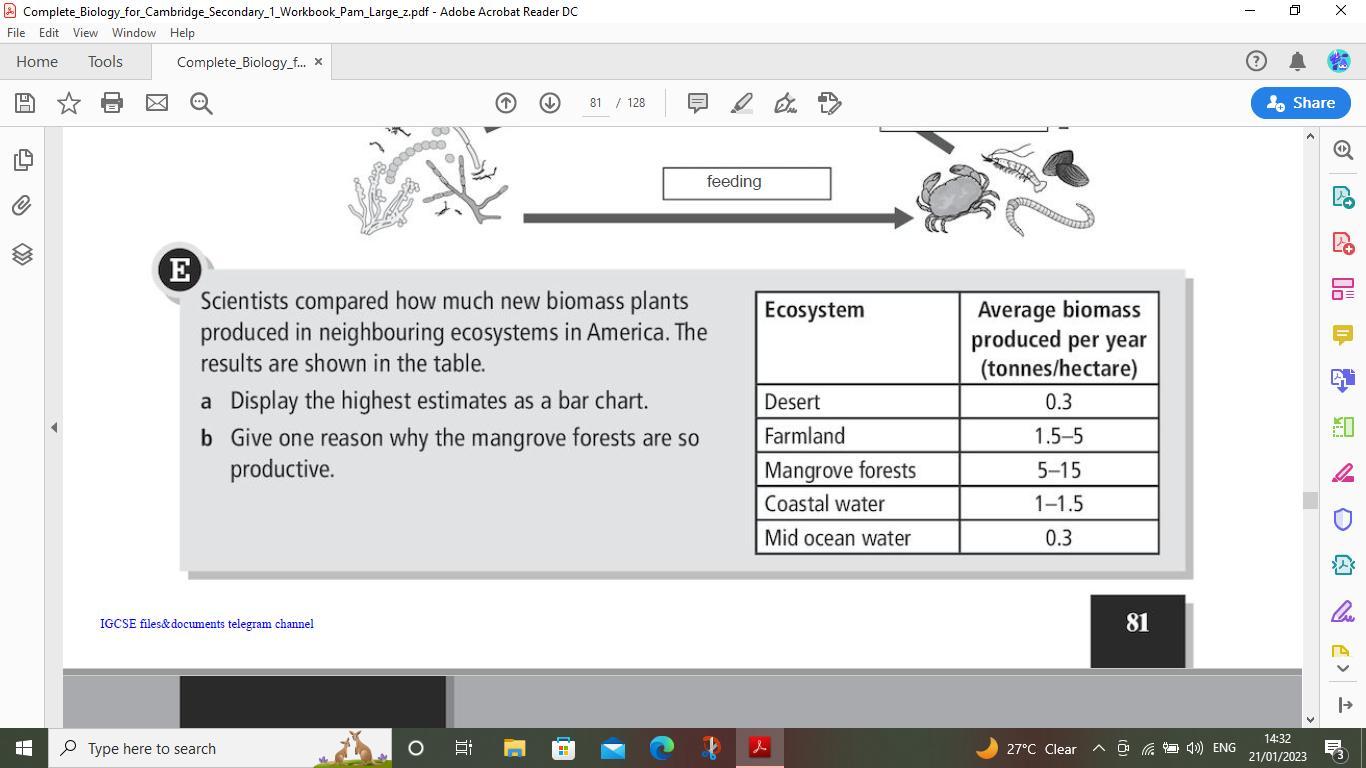Add a sticky note comment
Screen dimensions: 1366x768
pos(698,103)
